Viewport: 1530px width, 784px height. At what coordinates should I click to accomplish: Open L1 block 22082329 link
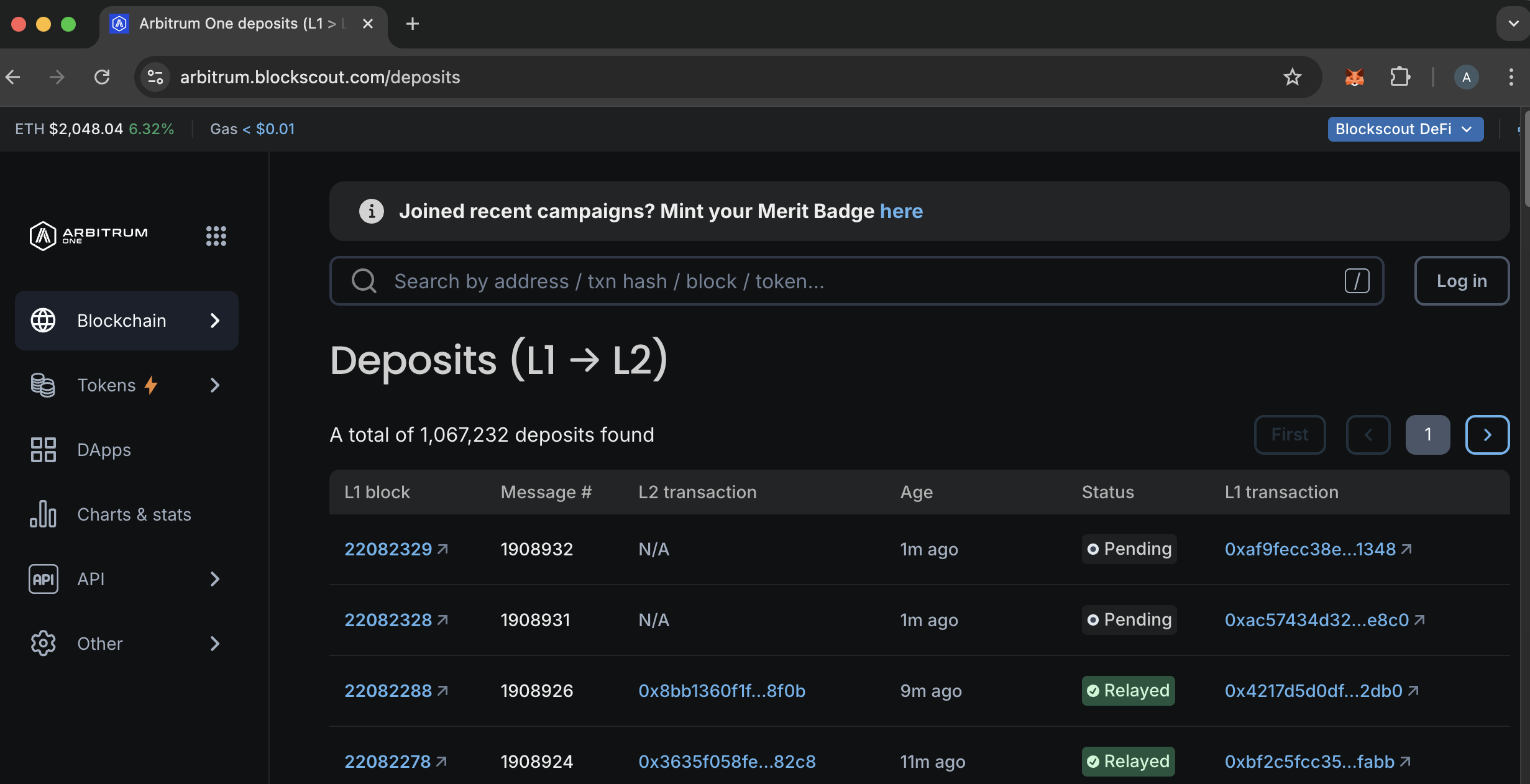click(388, 549)
